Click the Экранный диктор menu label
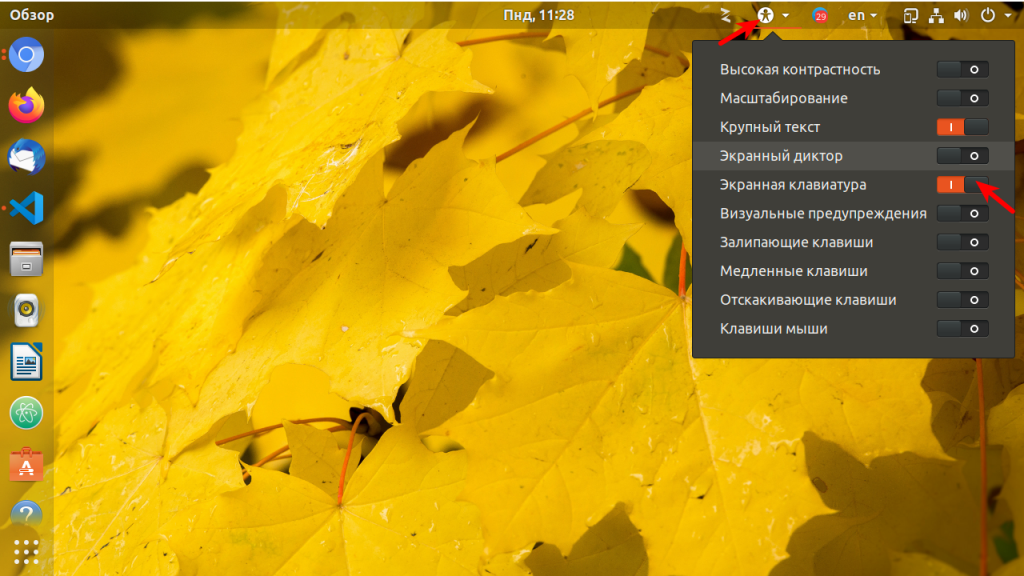This screenshot has width=1024, height=576. (x=781, y=155)
